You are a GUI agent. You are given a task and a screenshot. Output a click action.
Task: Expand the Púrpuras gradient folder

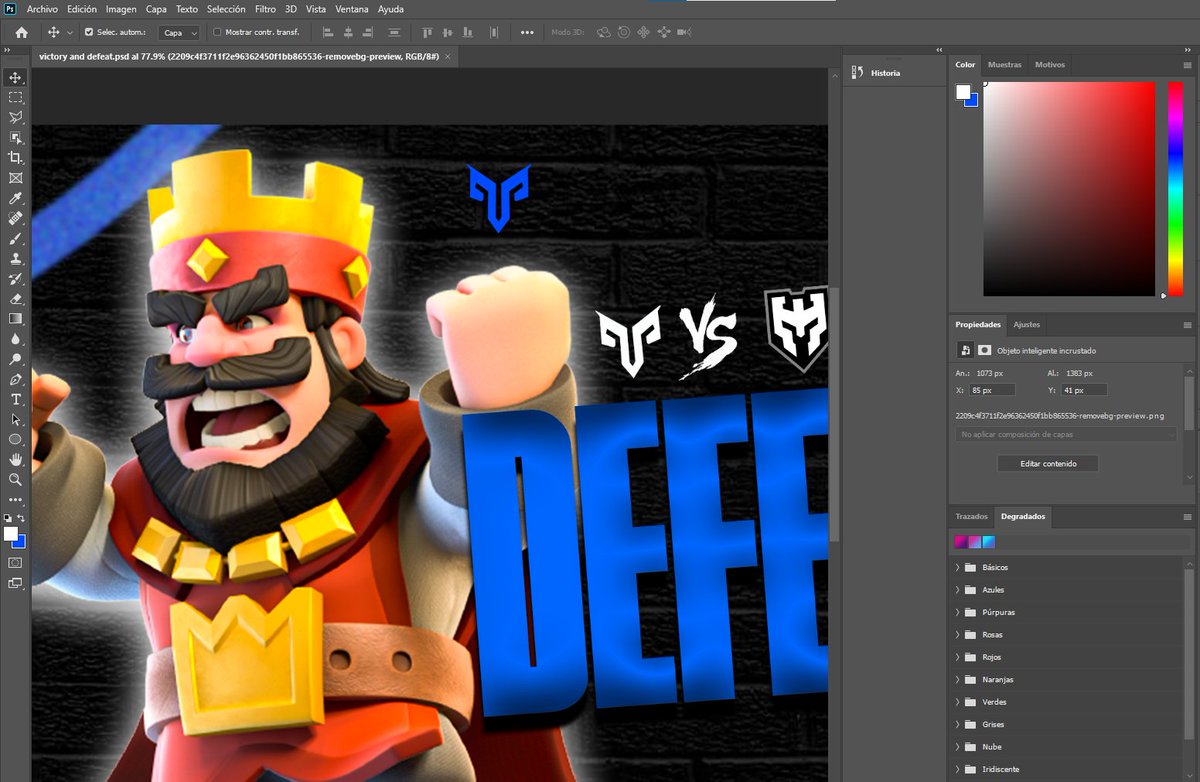pos(957,612)
